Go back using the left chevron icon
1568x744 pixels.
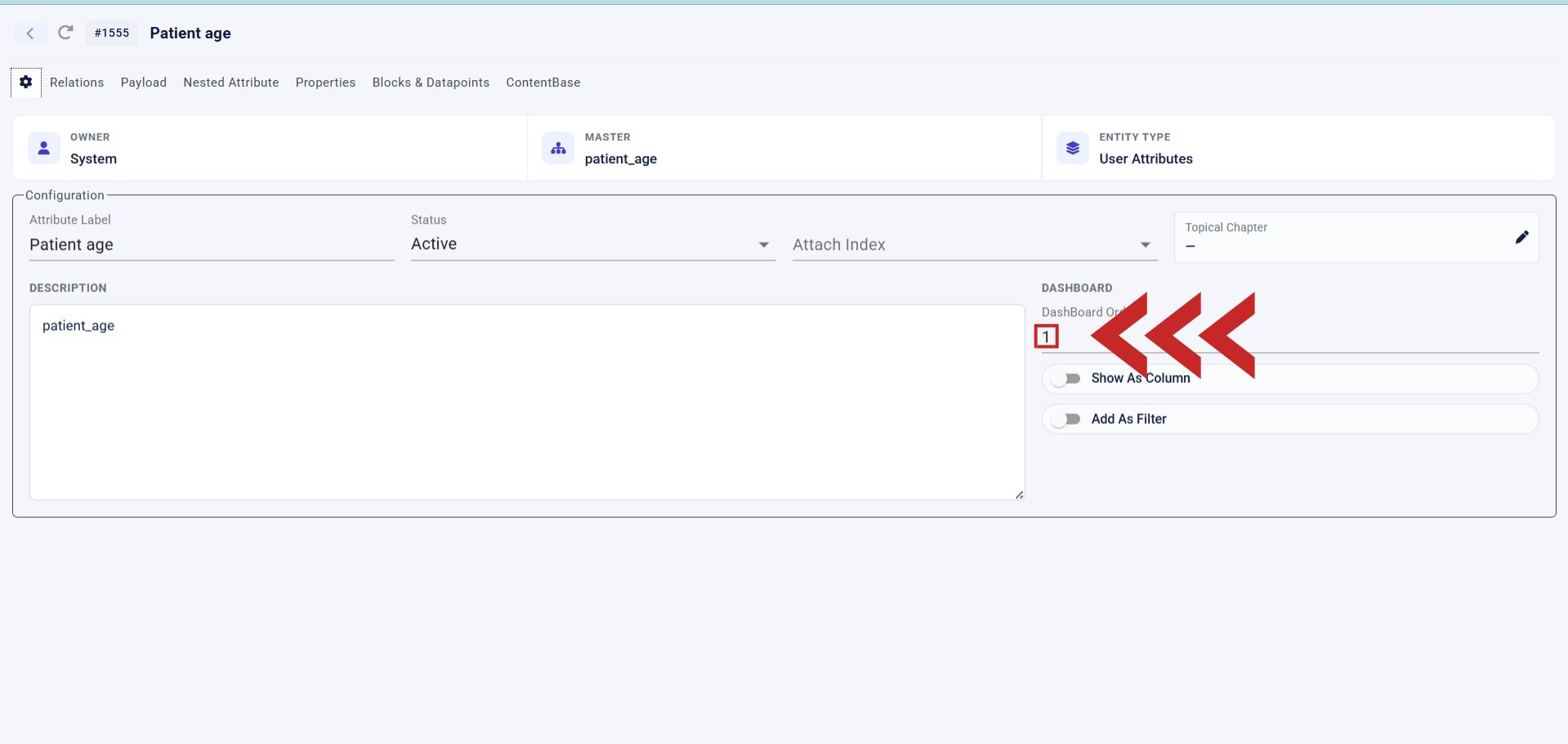[30, 33]
